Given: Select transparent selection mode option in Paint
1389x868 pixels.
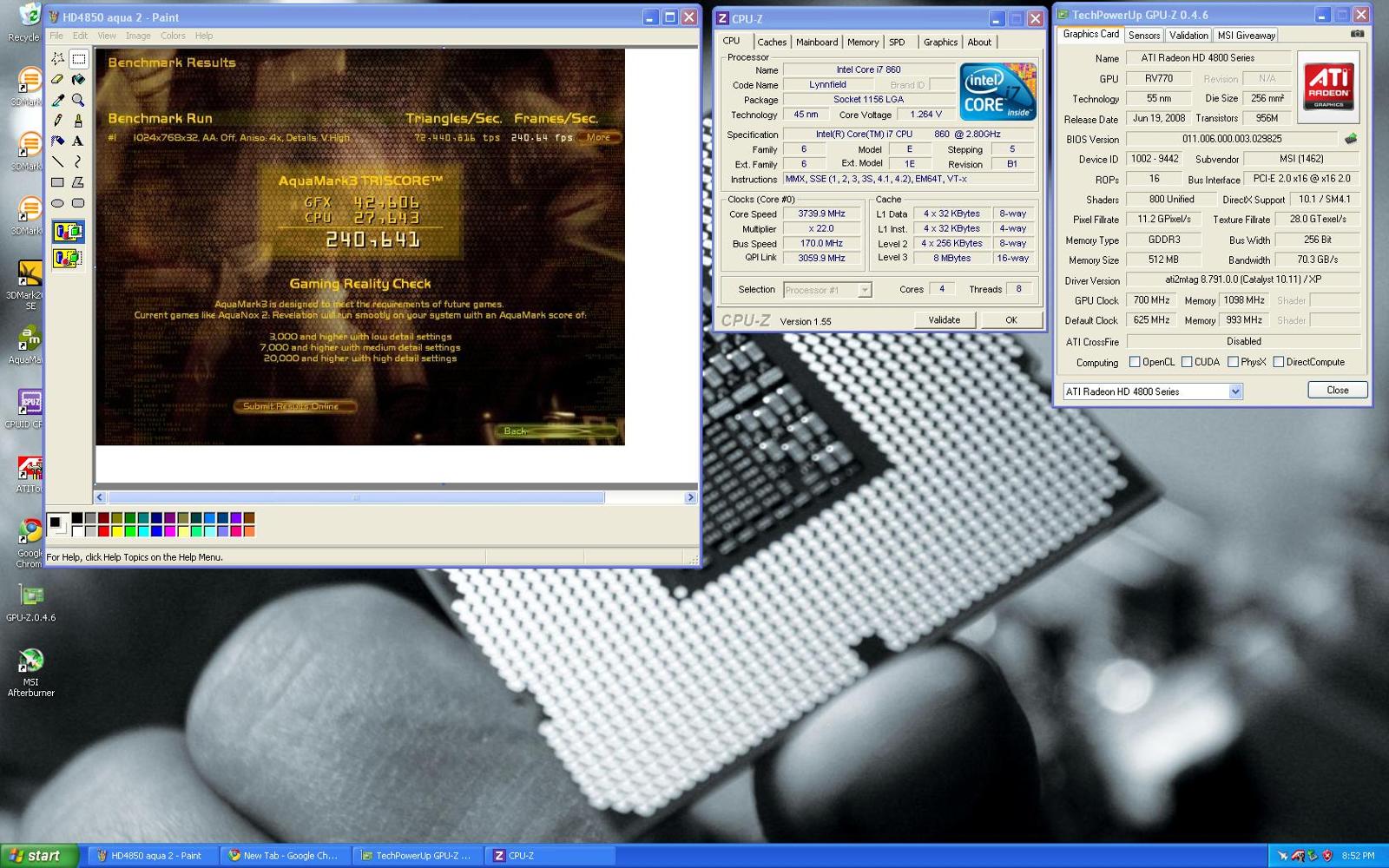Looking at the screenshot, I should (x=68, y=258).
